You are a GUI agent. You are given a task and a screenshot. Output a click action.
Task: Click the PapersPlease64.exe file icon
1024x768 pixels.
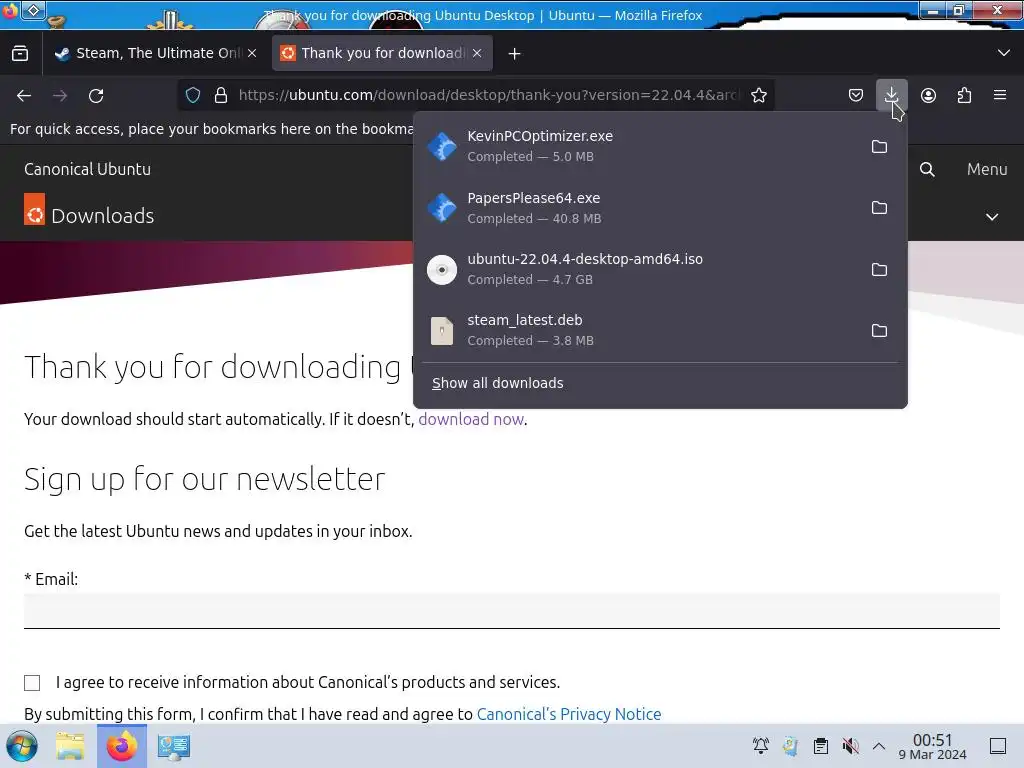(442, 208)
